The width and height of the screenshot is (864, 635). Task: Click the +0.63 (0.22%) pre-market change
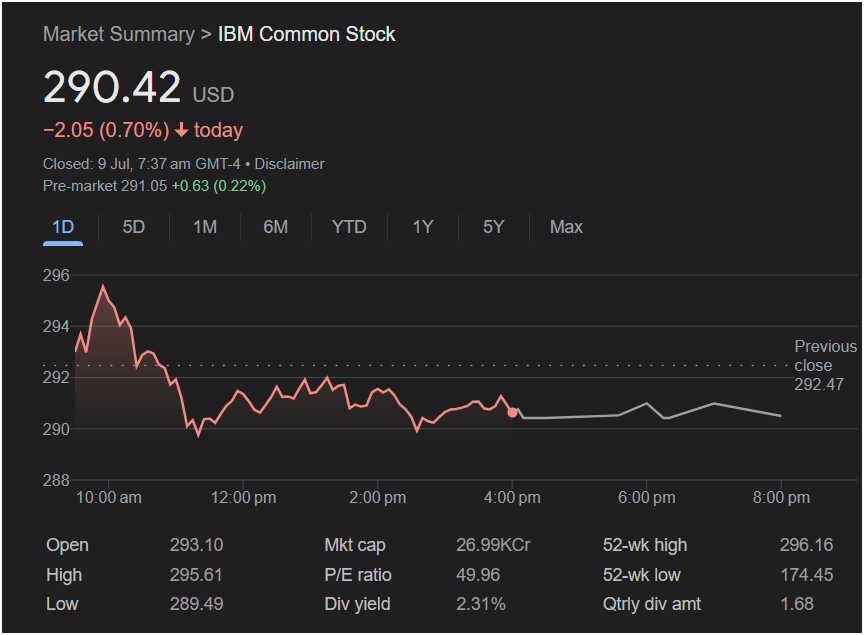click(219, 186)
